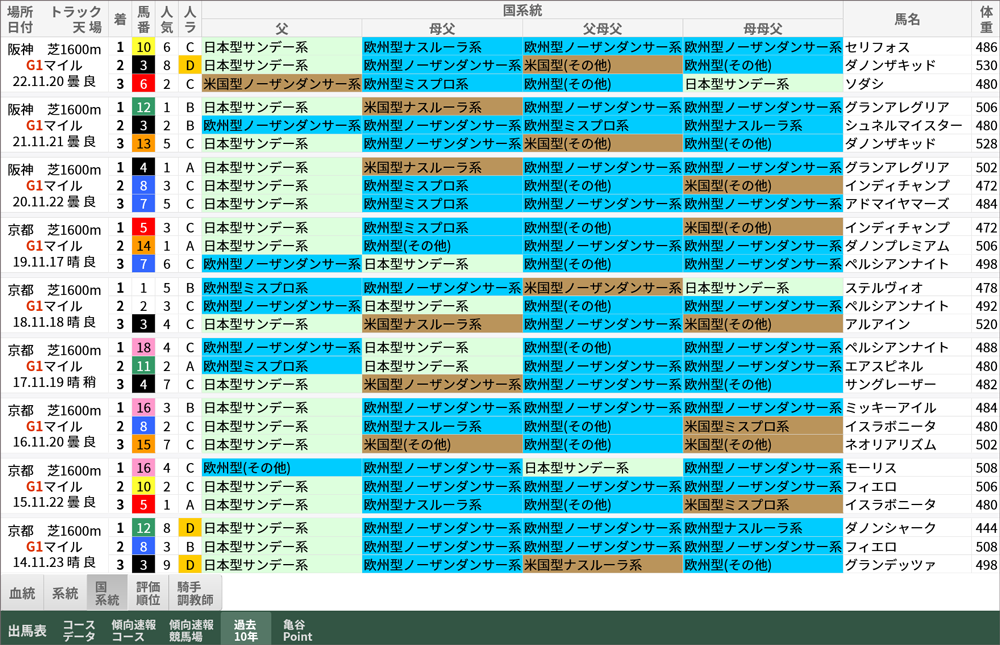The width and height of the screenshot is (1000, 645).
Task: Select the 国系統 tab
Action: coord(107,593)
